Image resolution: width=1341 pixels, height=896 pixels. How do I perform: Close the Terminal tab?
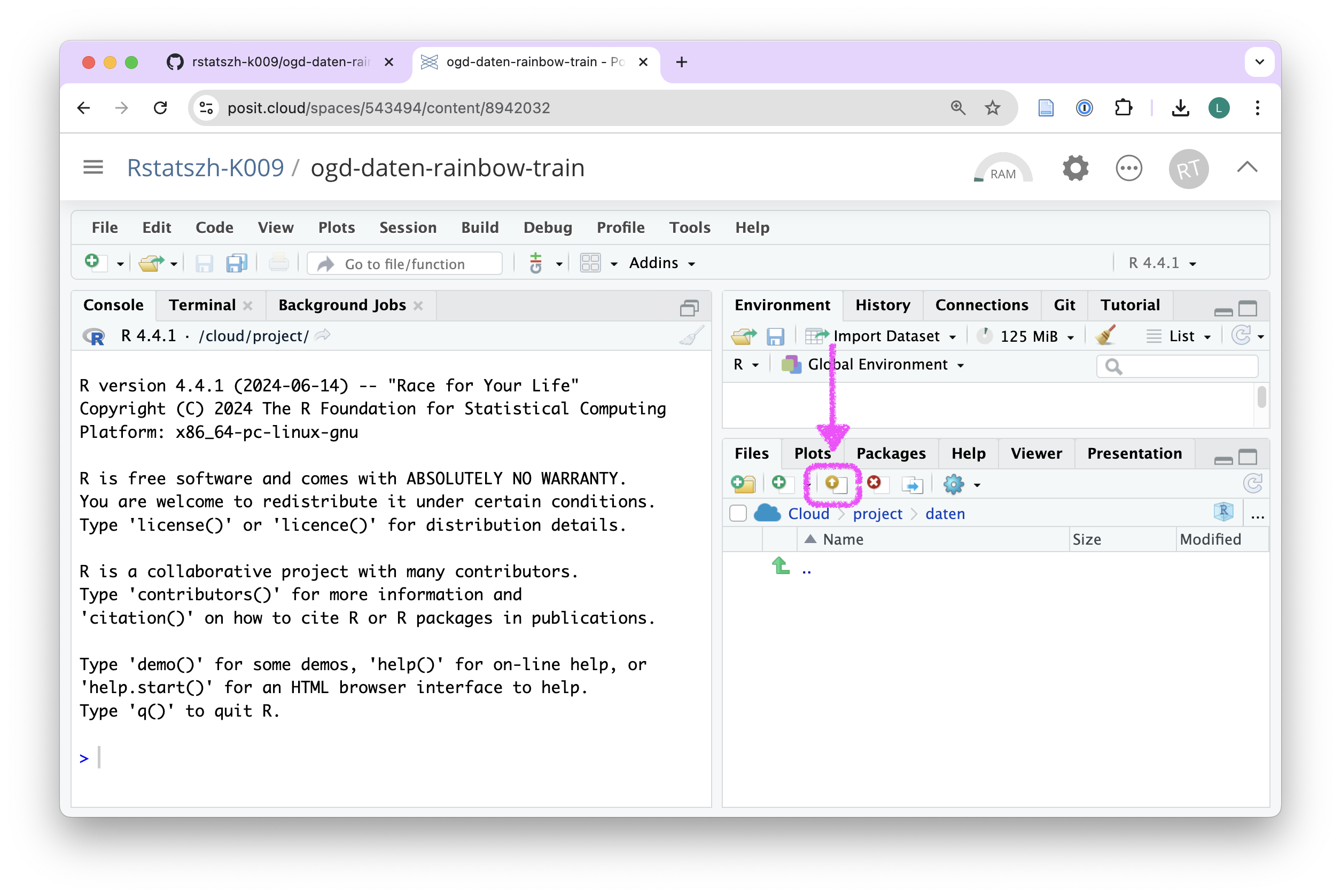247,305
